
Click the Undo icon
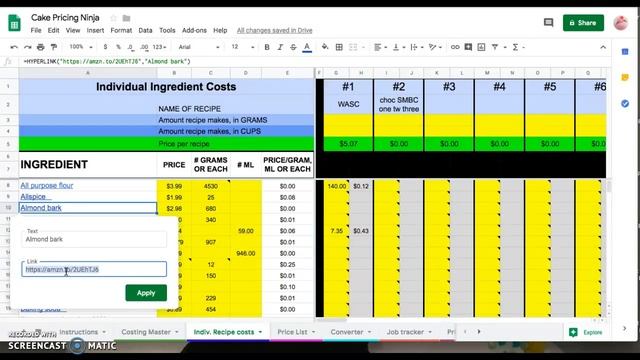pos(14,47)
